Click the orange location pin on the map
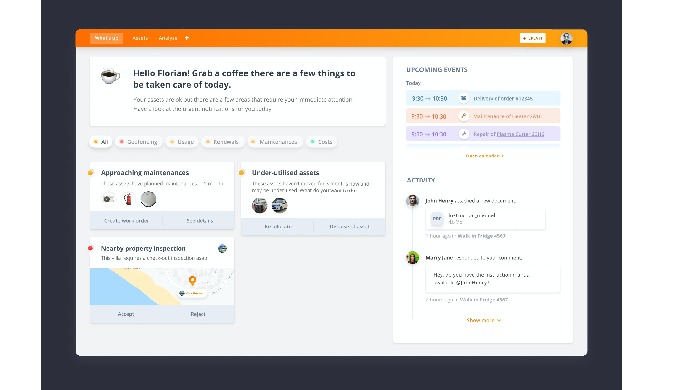Image resolution: width=680 pixels, height=390 pixels. 192,281
